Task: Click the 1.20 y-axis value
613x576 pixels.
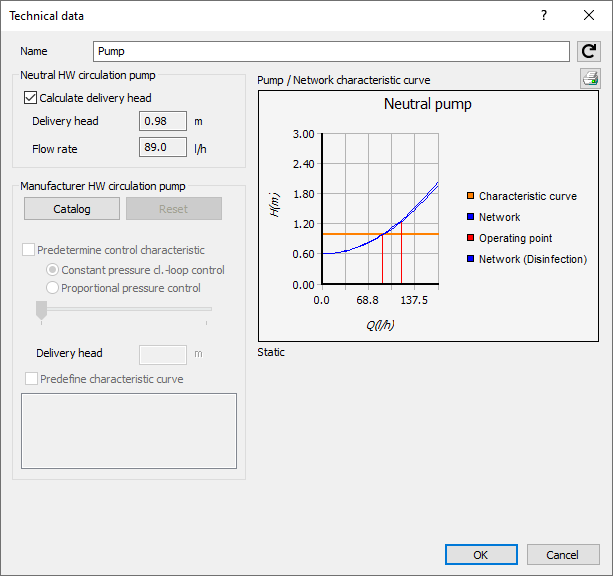Action: [x=304, y=224]
